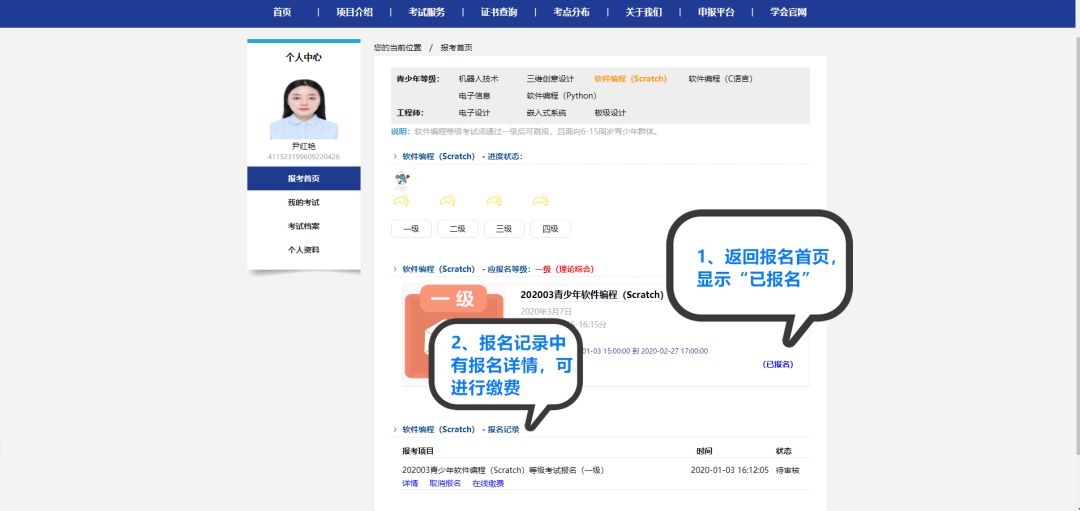The image size is (1080, 511).
Task: Click the robot mascot progress icon
Action: 402,180
